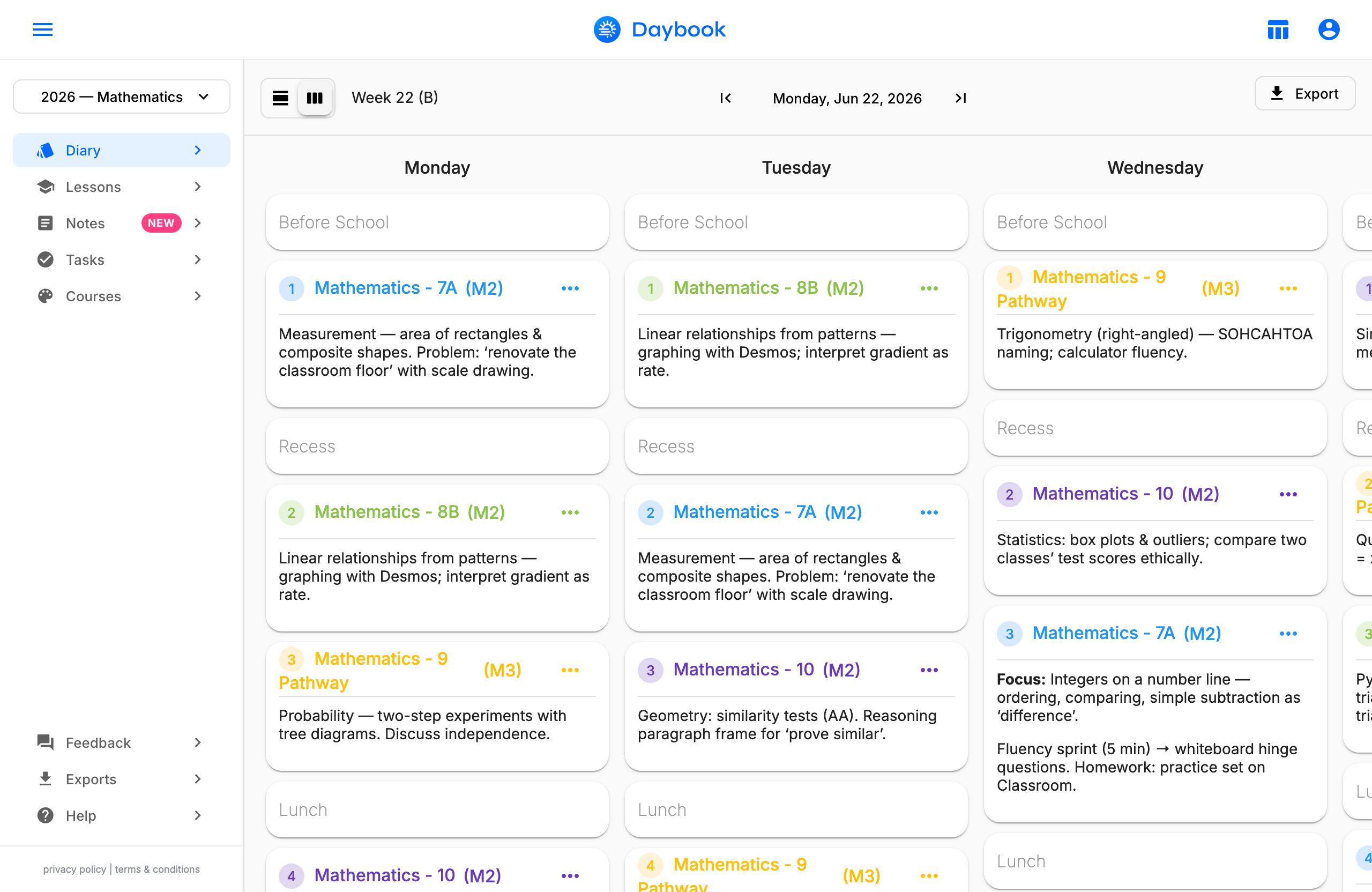Click Wednesday Trigonometry SOHCAHTOA lesson notes
The image size is (1372, 892).
pyautogui.click(x=1154, y=343)
